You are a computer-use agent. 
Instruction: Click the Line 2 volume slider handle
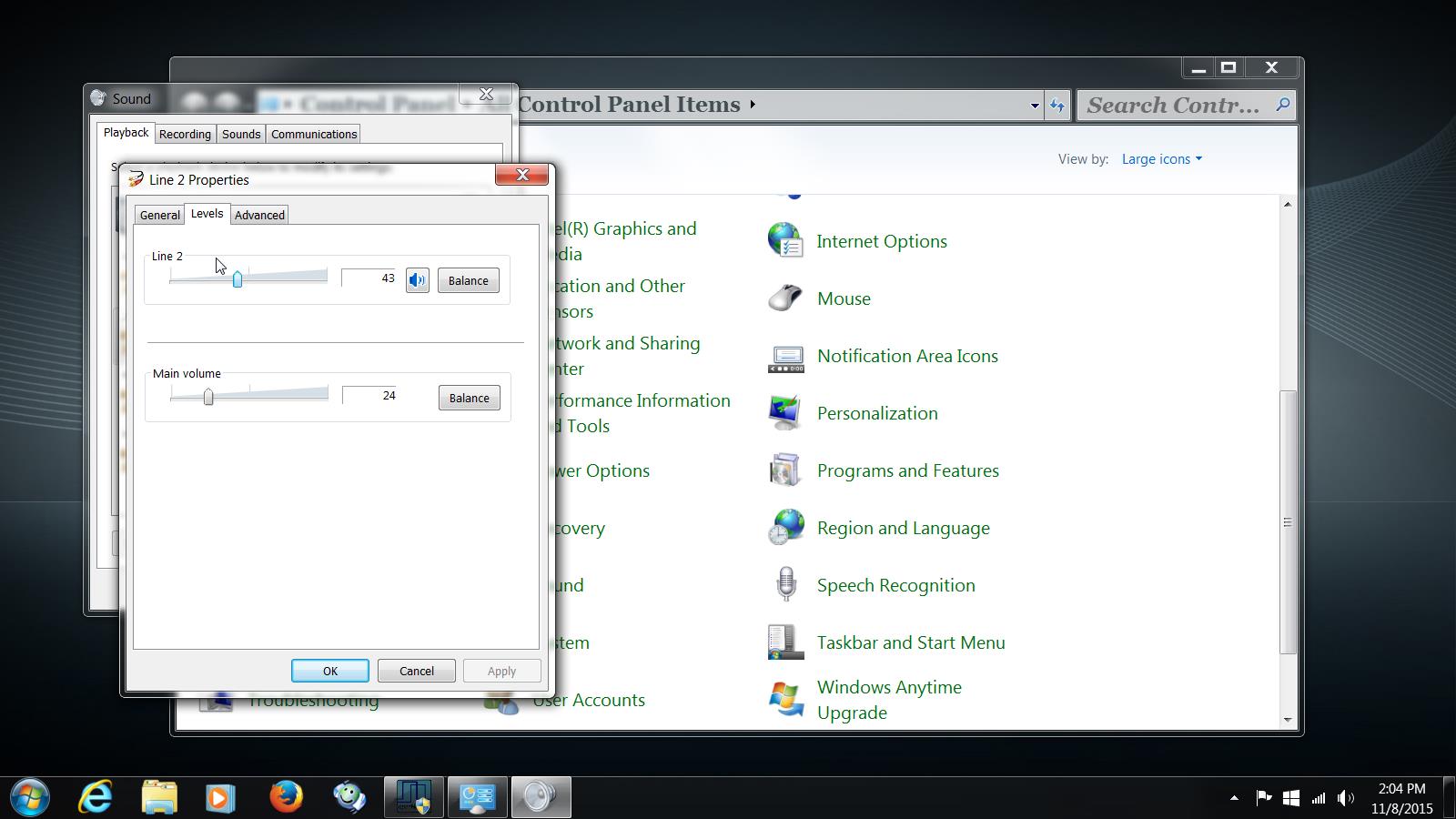[x=238, y=279]
